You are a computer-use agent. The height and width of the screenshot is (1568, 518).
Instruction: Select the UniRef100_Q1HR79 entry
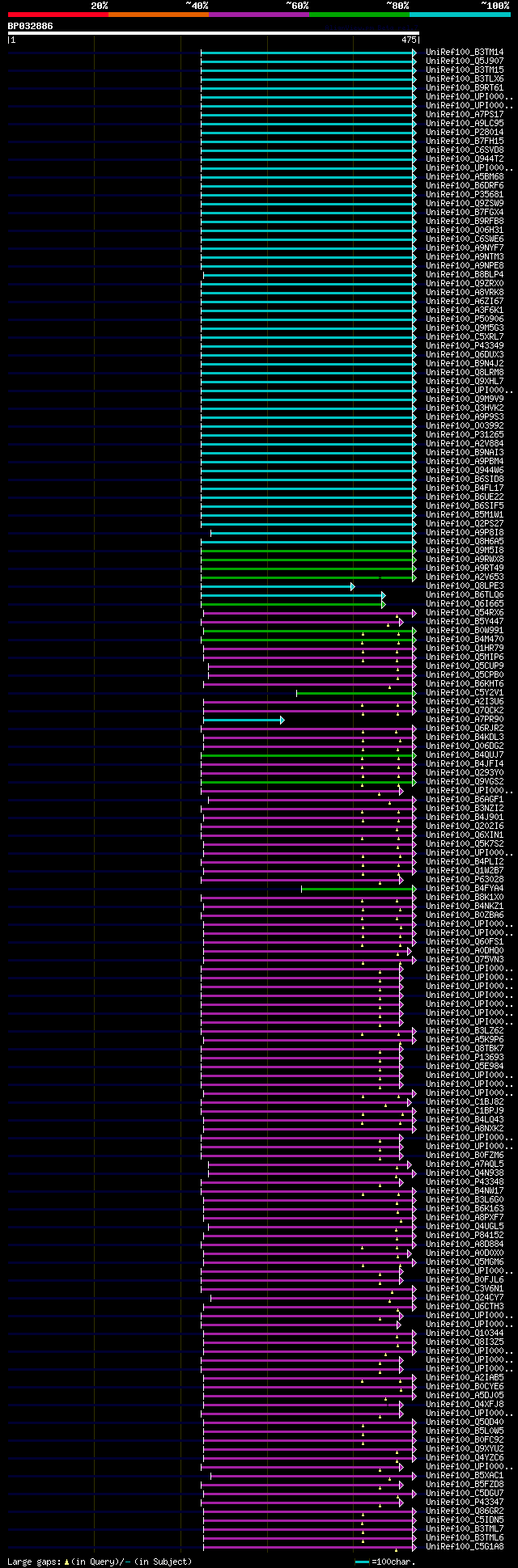click(465, 648)
